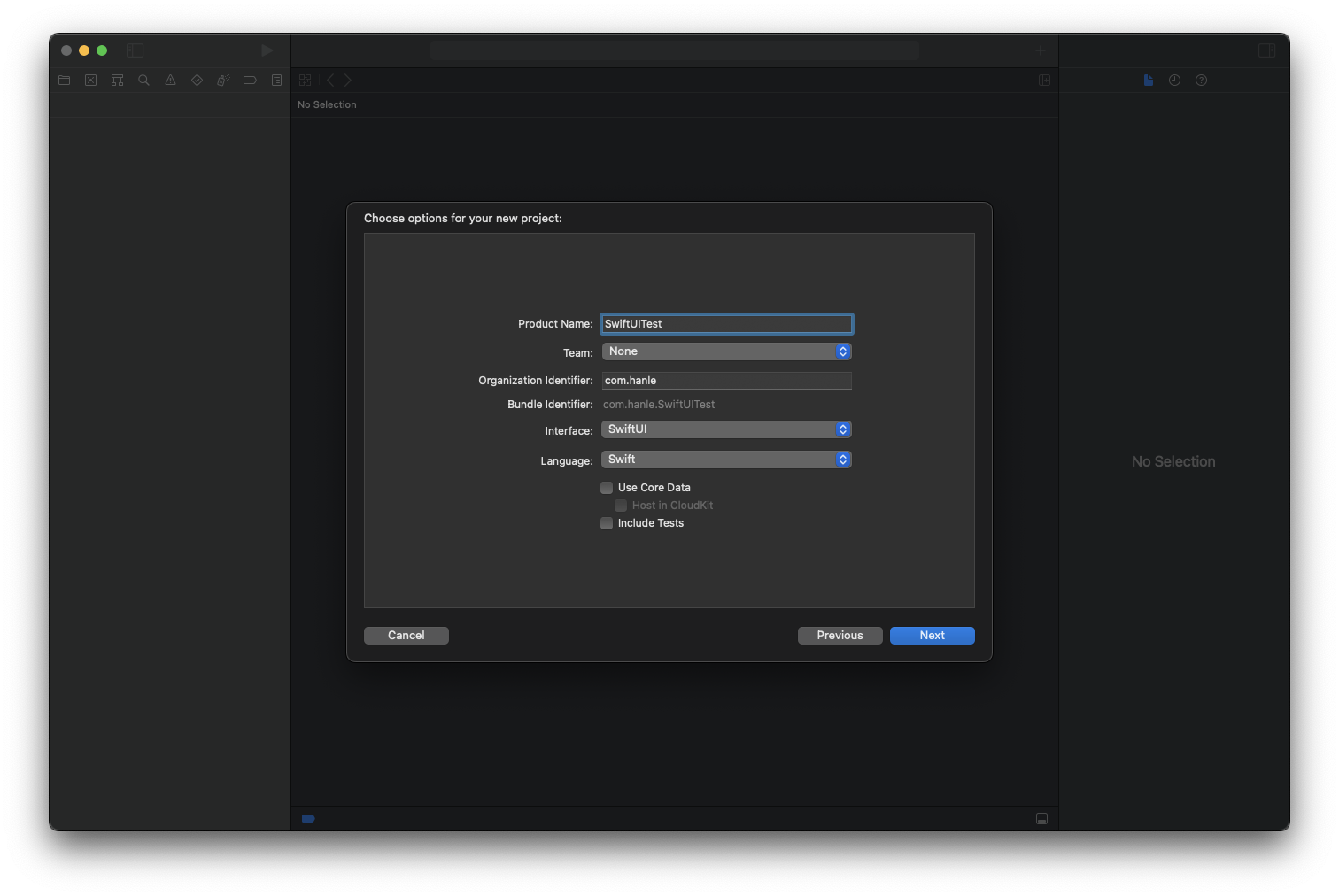Toggle the inspectors panel icon
This screenshot has height=896, width=1339.
pos(1266,50)
